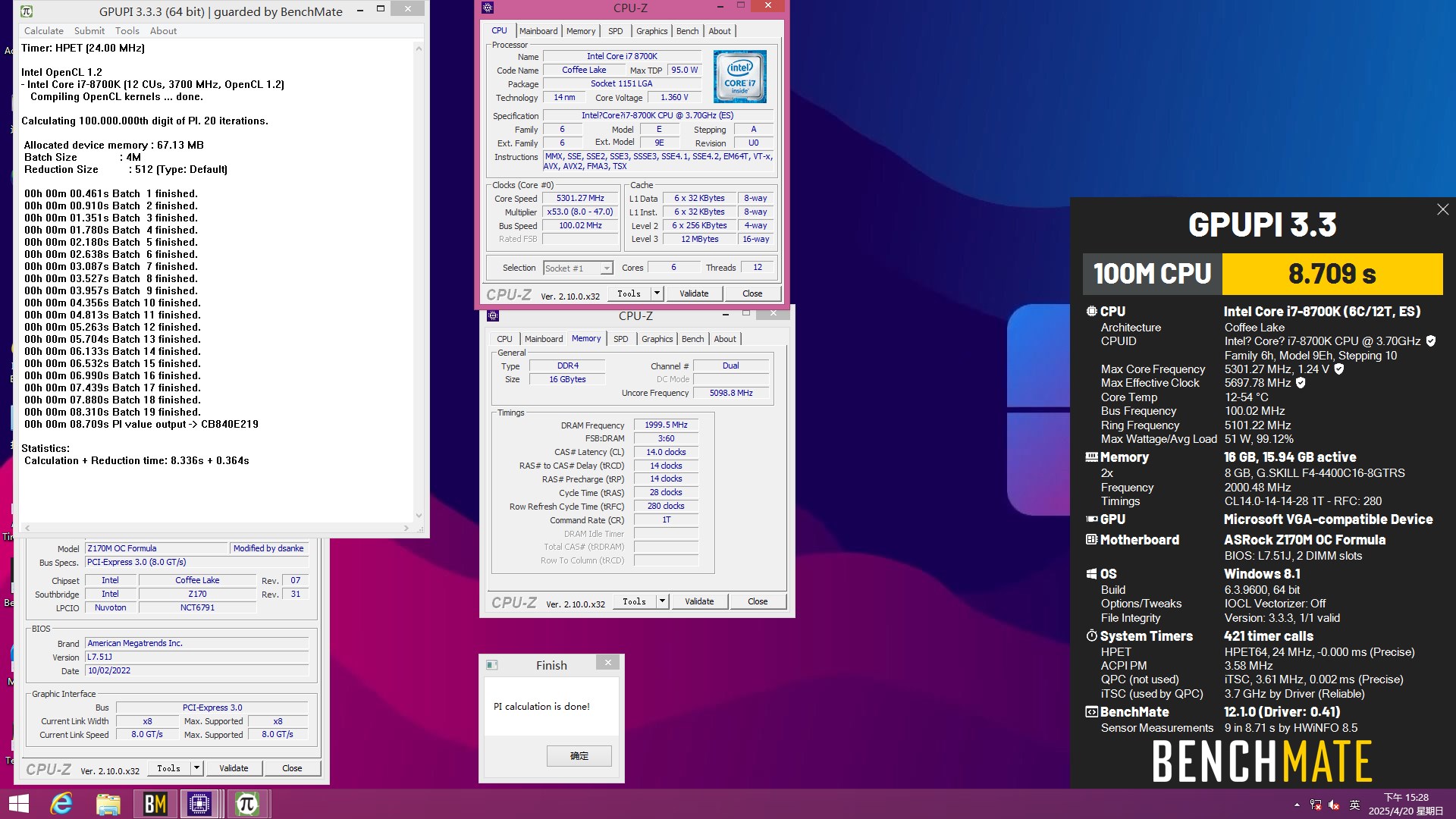Click the Finish dialog title icon
Screen dimensions: 1456x819
tap(491, 665)
